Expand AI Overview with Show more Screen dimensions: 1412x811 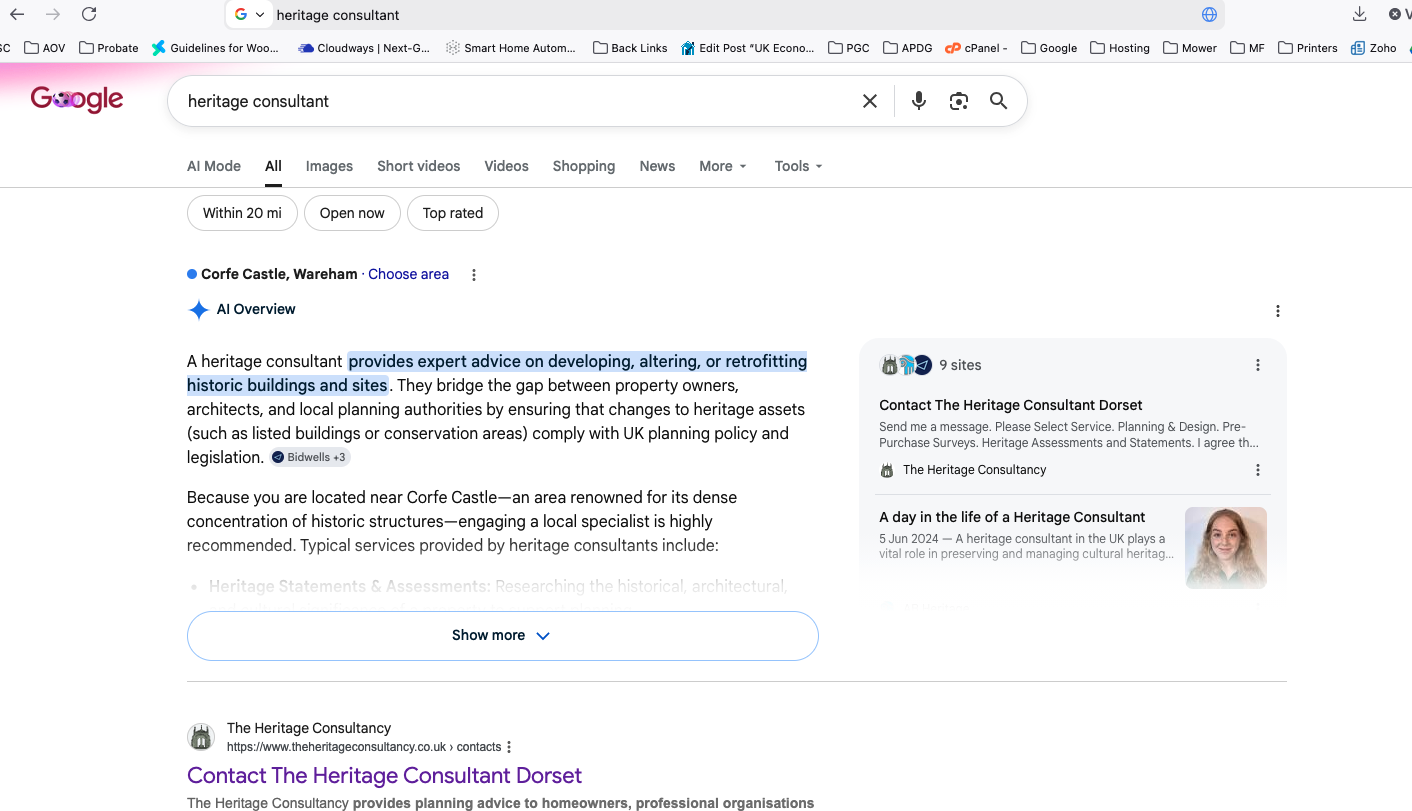[503, 636]
